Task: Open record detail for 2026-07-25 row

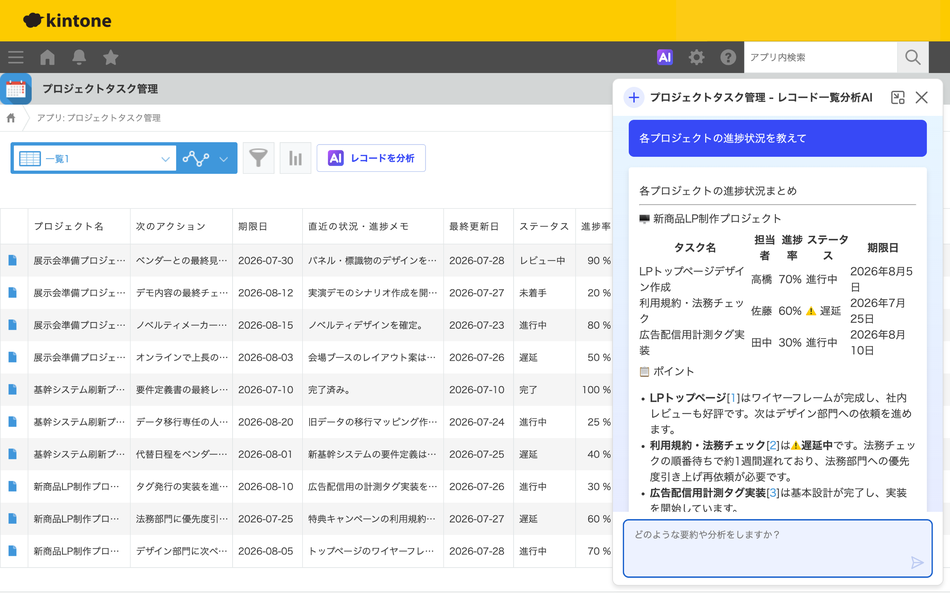Action: pyautogui.click(x=12, y=518)
